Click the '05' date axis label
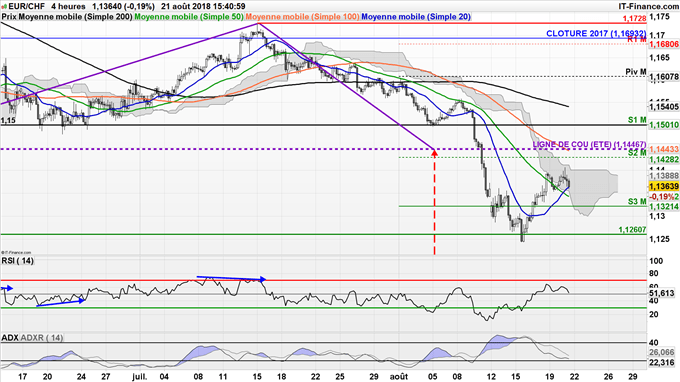 coord(433,376)
